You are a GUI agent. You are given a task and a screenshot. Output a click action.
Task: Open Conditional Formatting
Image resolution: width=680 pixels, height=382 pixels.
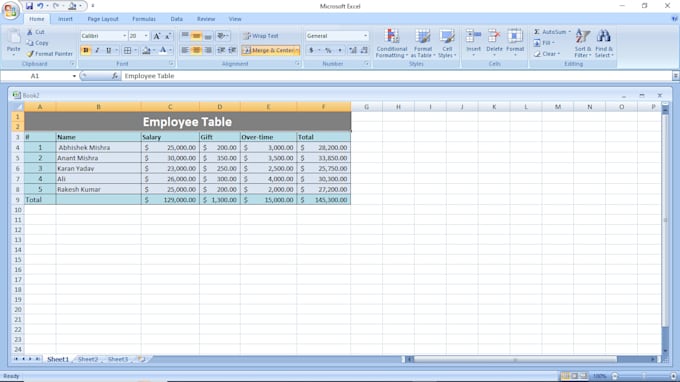tap(392, 43)
